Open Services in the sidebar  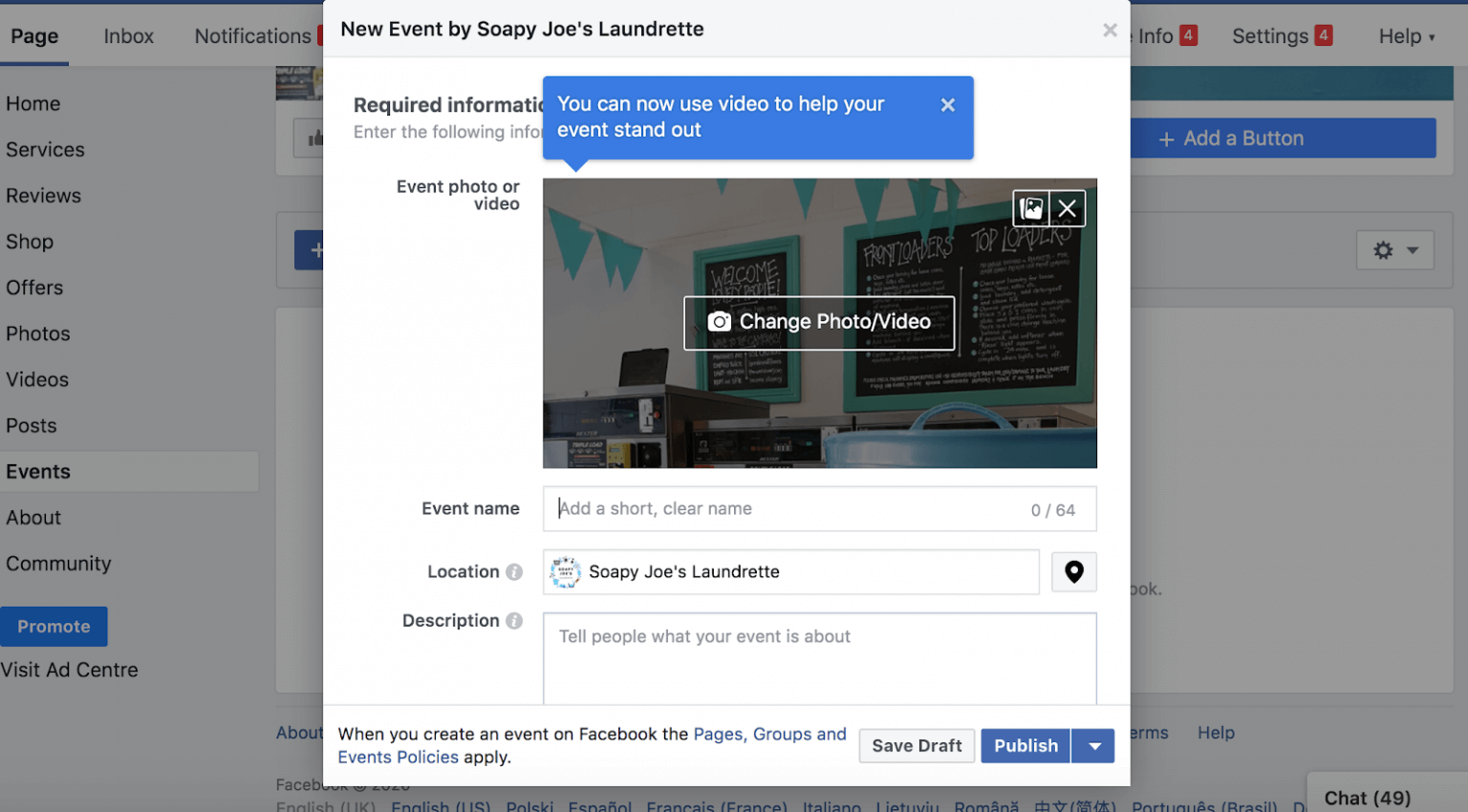pyautogui.click(x=45, y=150)
